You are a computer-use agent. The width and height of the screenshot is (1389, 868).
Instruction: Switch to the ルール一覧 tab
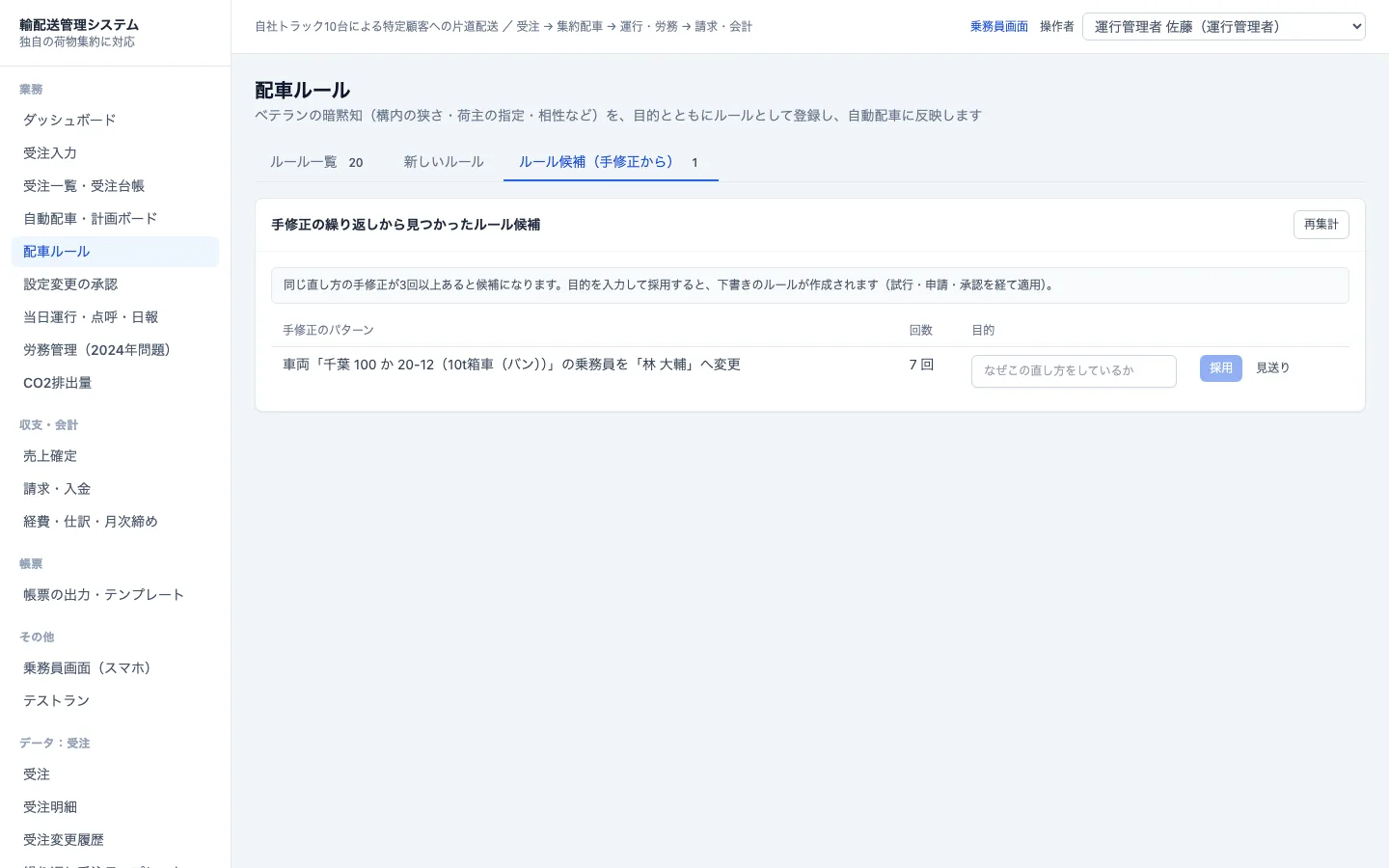tap(316, 162)
